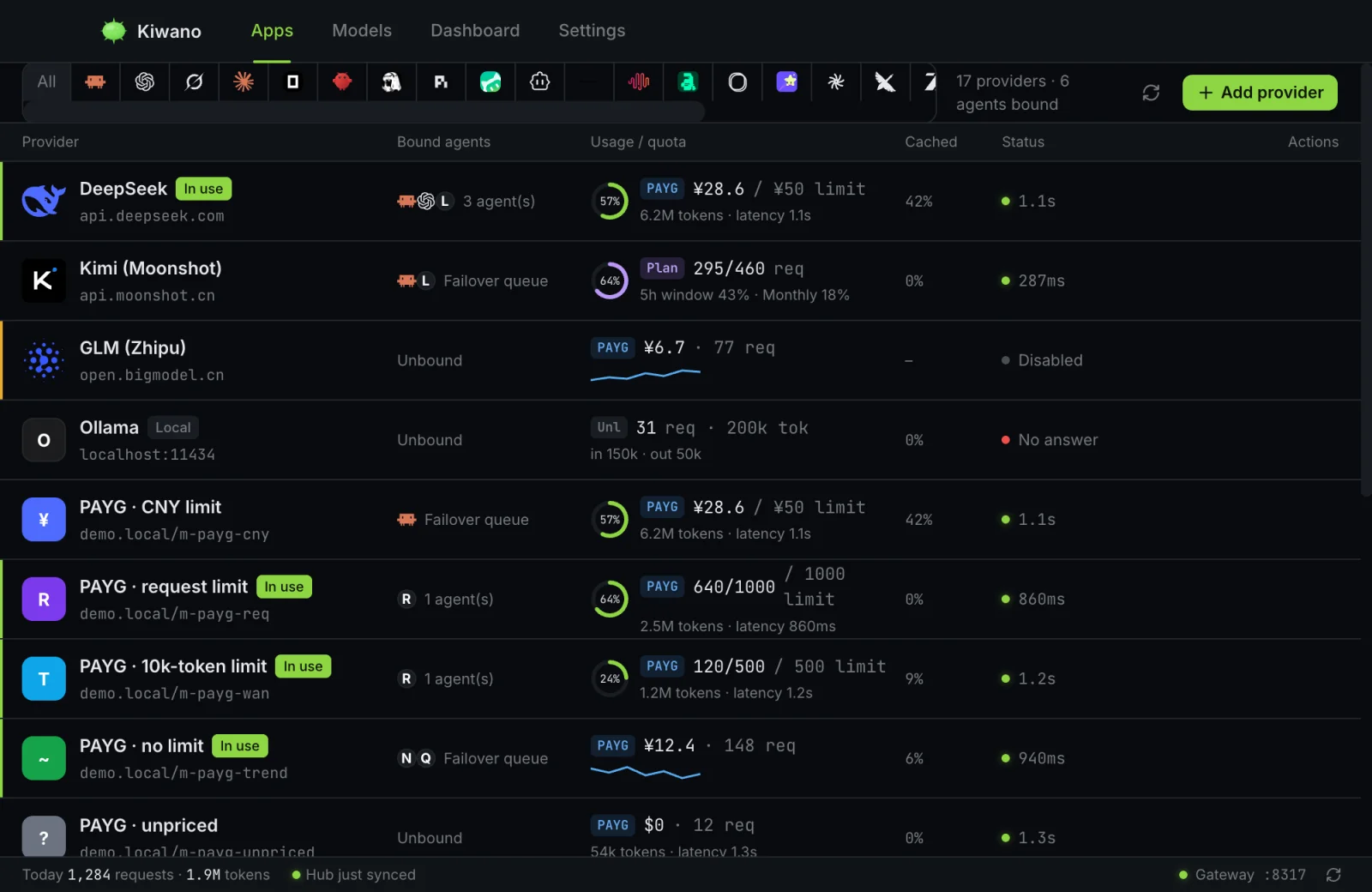Viewport: 1372px width, 892px height.
Task: Select the white square on black filter icon
Action: click(x=292, y=81)
